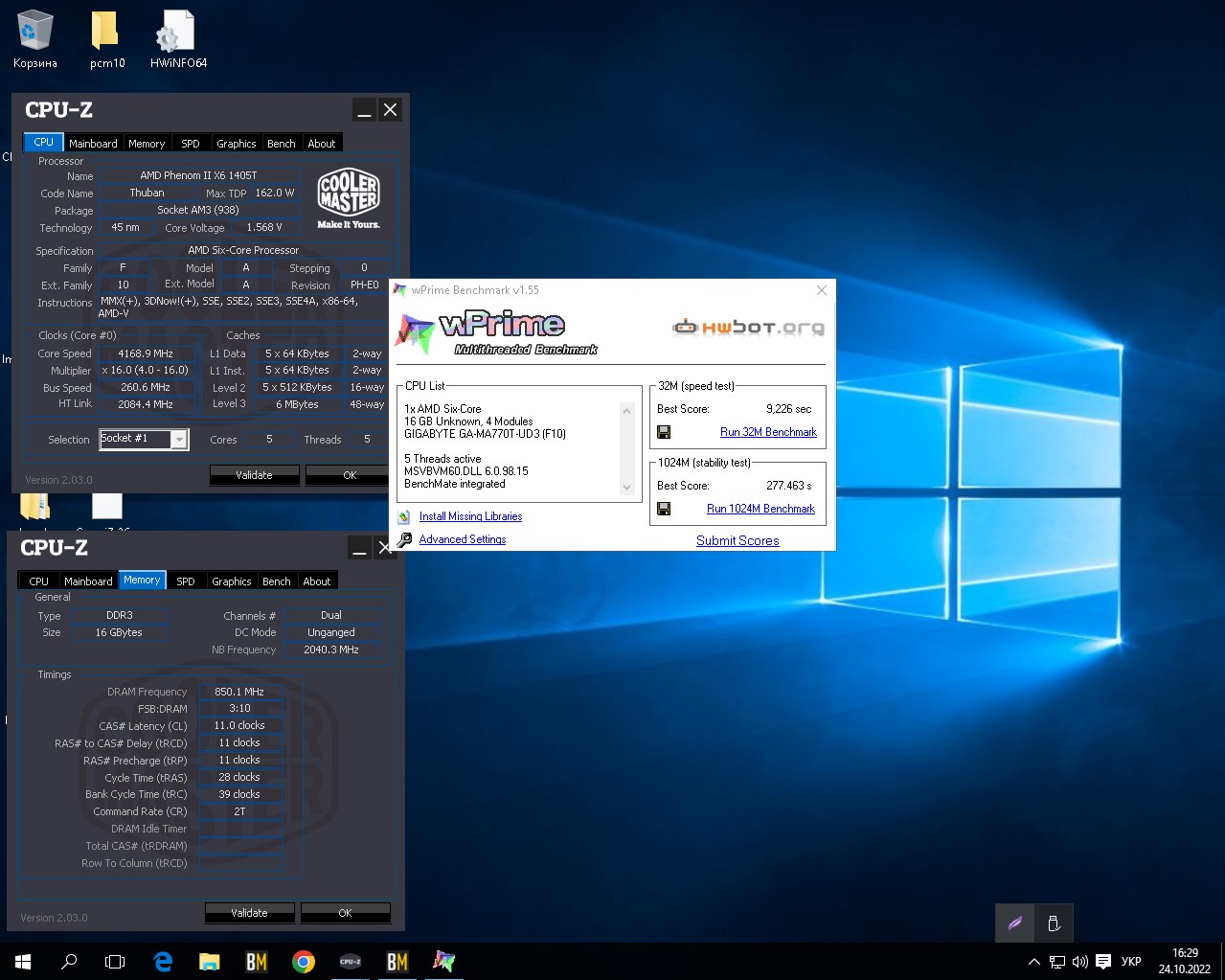Image resolution: width=1225 pixels, height=980 pixels.
Task: Click the 32M best score 9,226 sec
Action: click(x=788, y=409)
